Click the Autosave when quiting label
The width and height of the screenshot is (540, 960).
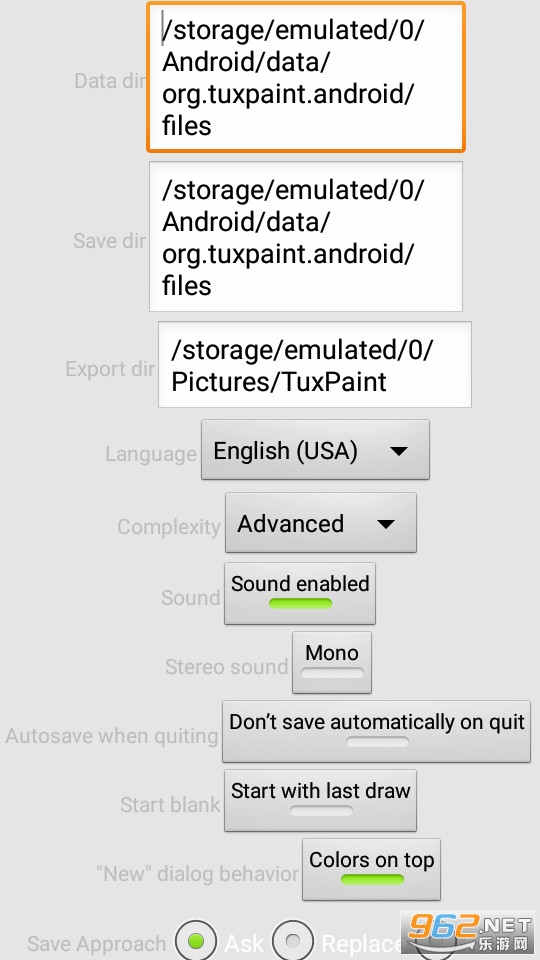tap(112, 735)
